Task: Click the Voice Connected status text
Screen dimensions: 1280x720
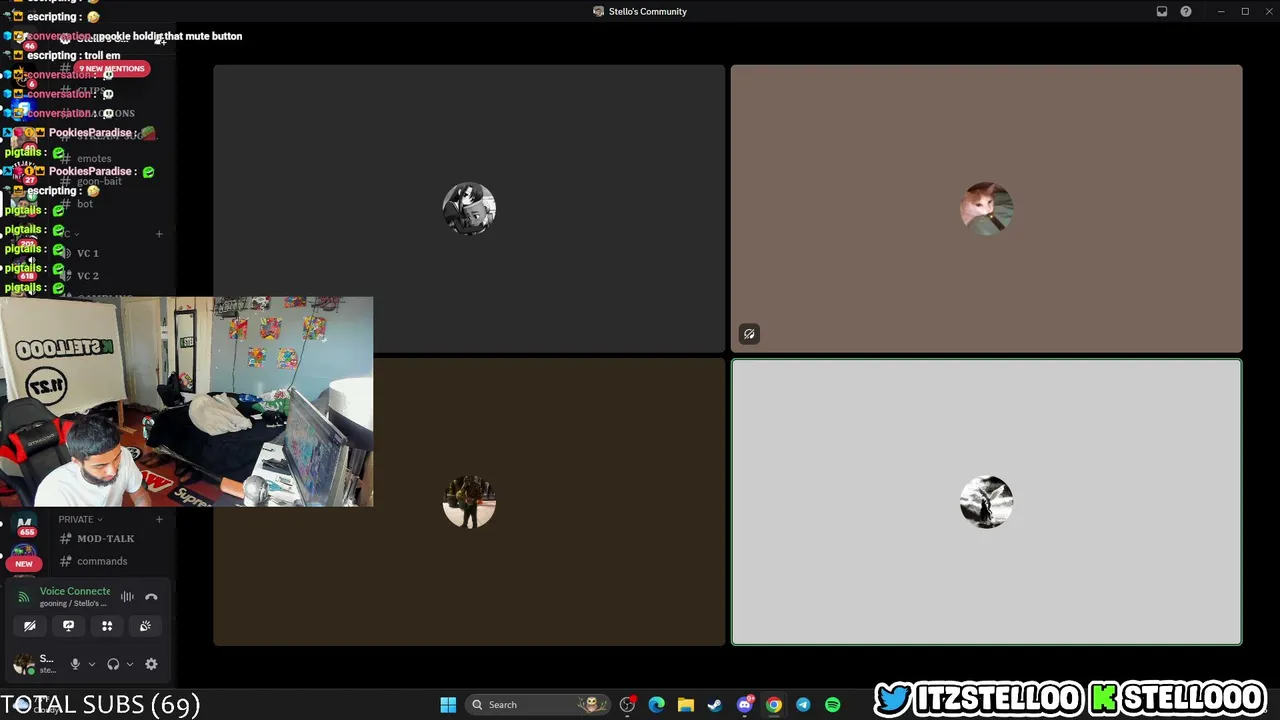Action: pos(75,591)
